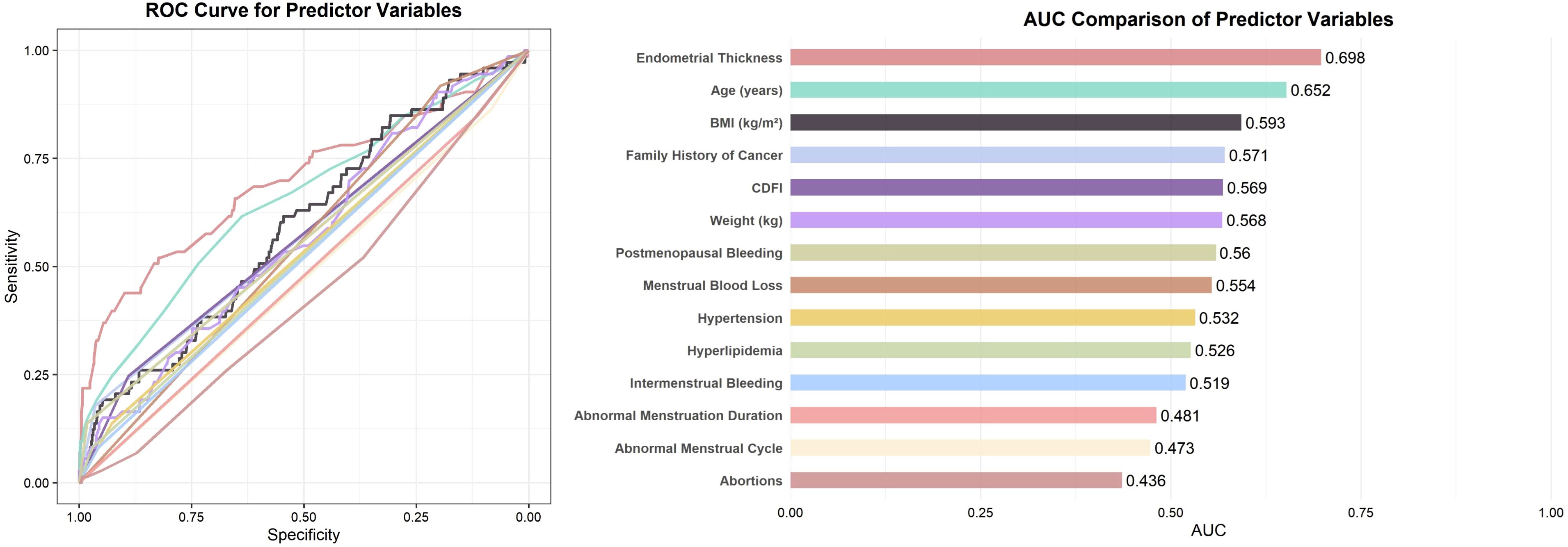
Task: Select the Hyperlipidemia axis label
Action: tap(734, 351)
